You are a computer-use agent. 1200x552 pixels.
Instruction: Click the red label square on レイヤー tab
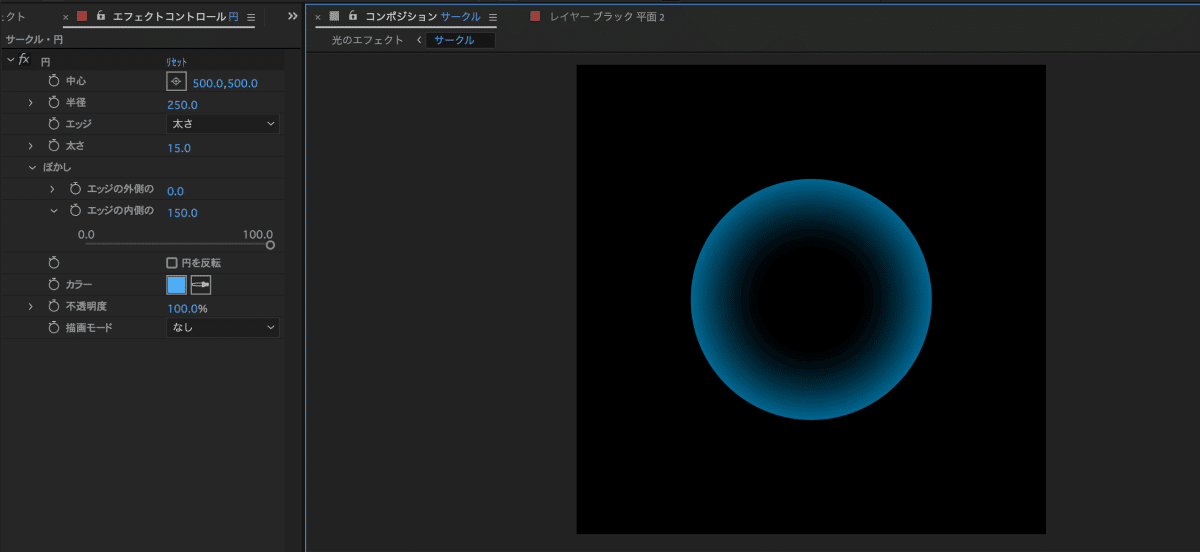click(x=535, y=16)
